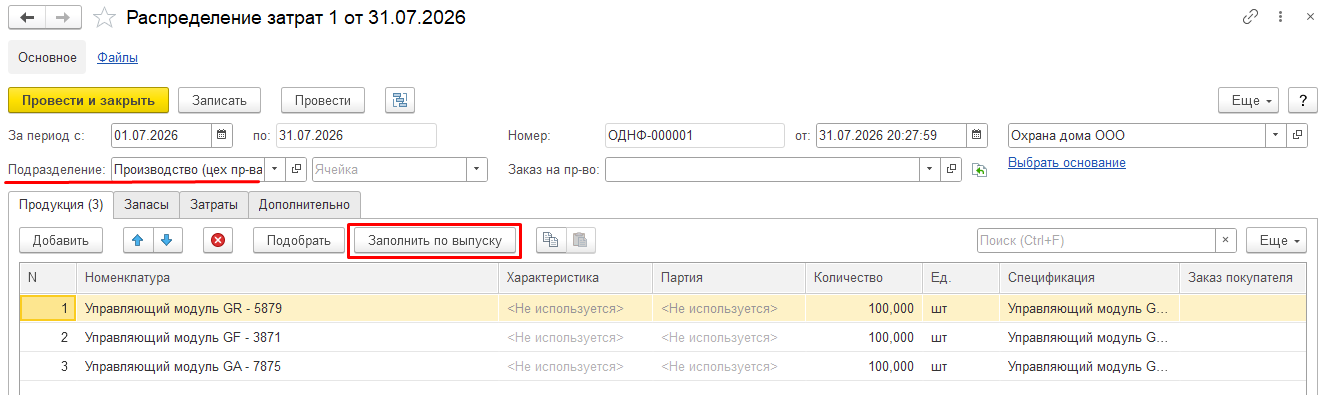Click the Записать button
The height and width of the screenshot is (395, 1328).
[220, 100]
